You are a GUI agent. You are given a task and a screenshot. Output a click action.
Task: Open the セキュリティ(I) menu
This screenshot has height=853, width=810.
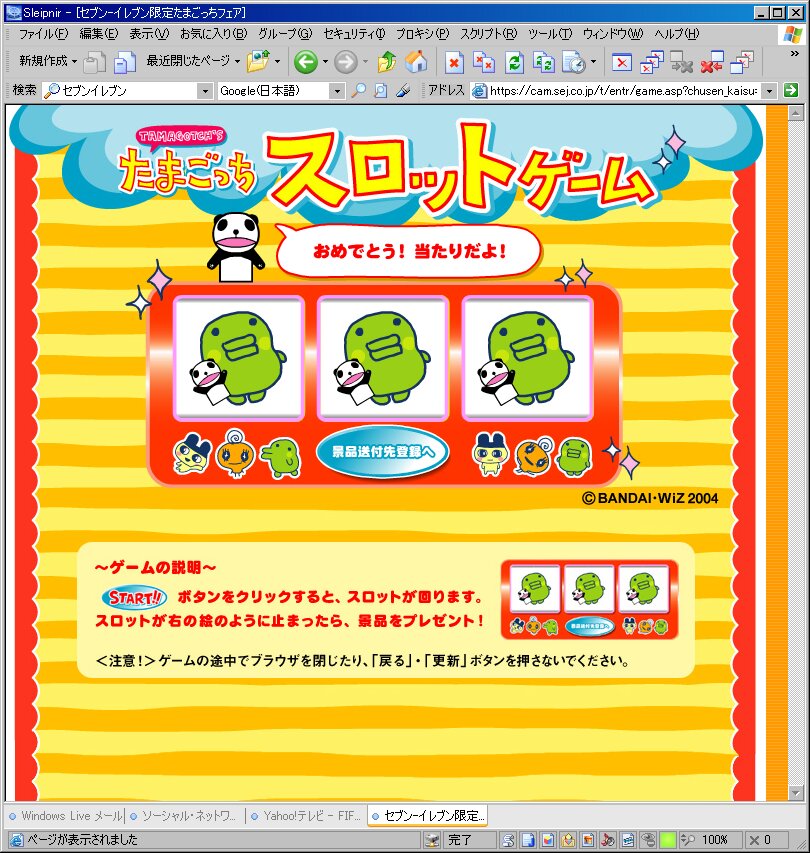[x=354, y=34]
